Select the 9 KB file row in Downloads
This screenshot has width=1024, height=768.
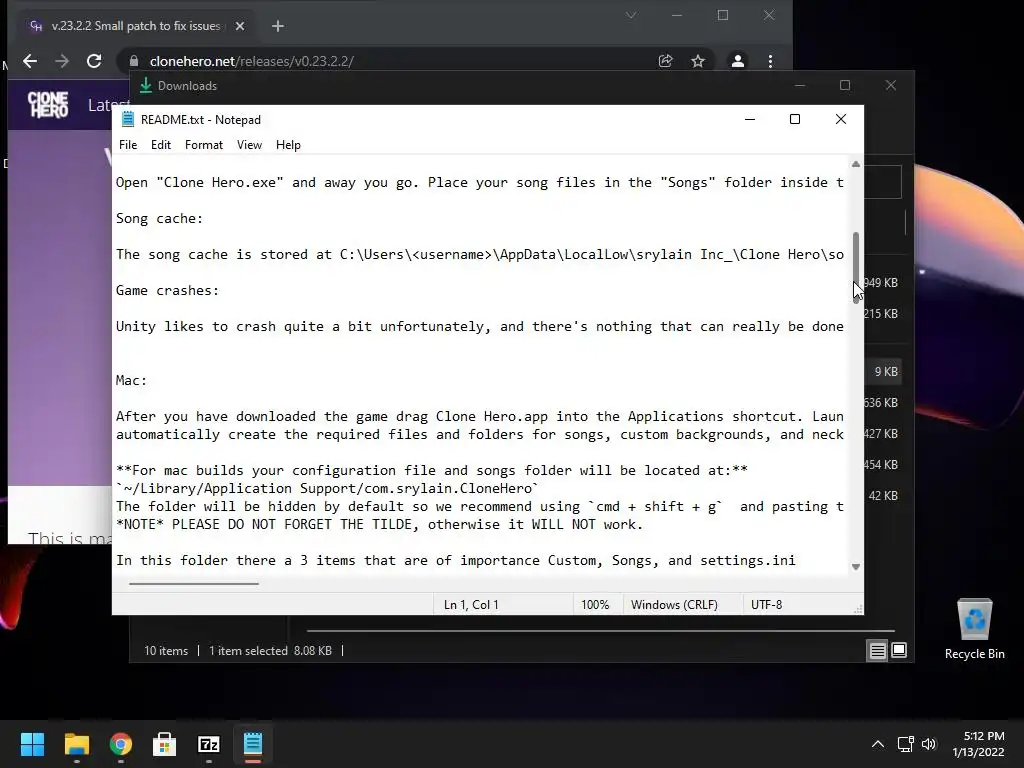pyautogui.click(x=883, y=372)
